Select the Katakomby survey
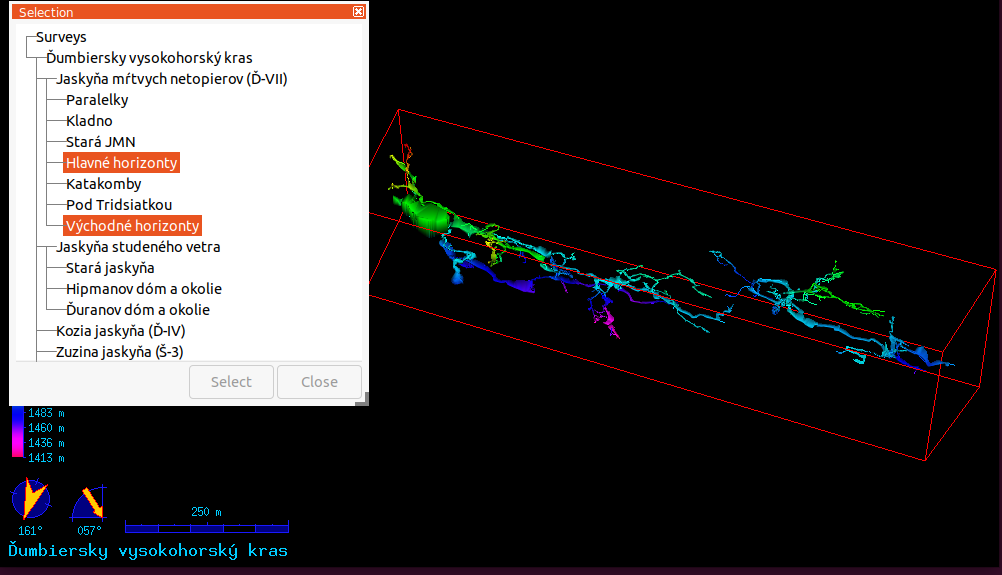 [x=104, y=184]
